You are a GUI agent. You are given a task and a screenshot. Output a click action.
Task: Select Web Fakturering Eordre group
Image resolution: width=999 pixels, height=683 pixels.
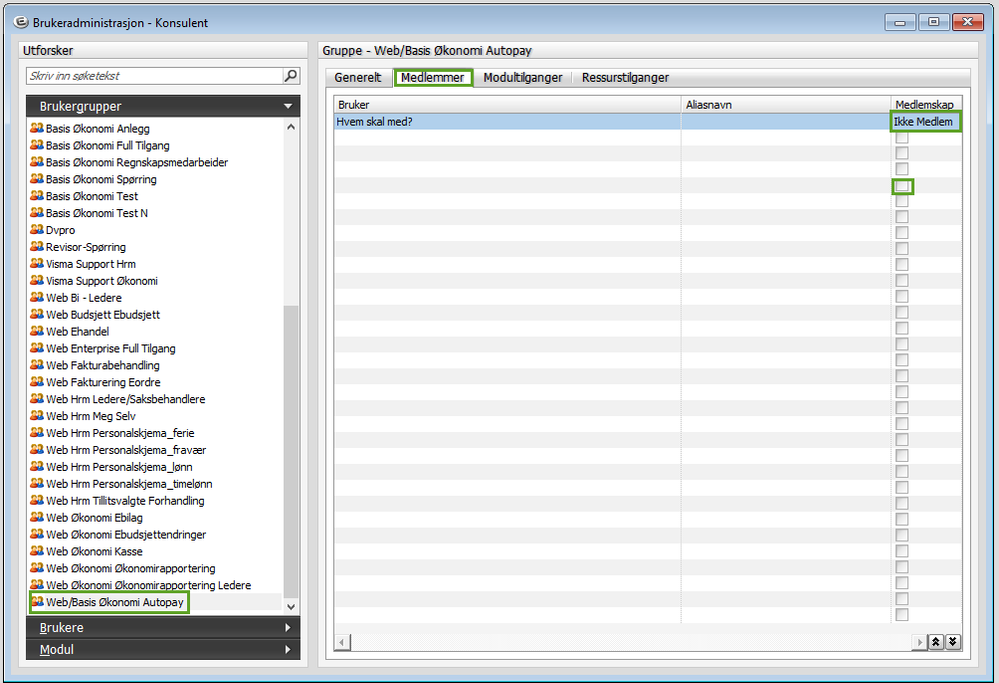[103, 382]
